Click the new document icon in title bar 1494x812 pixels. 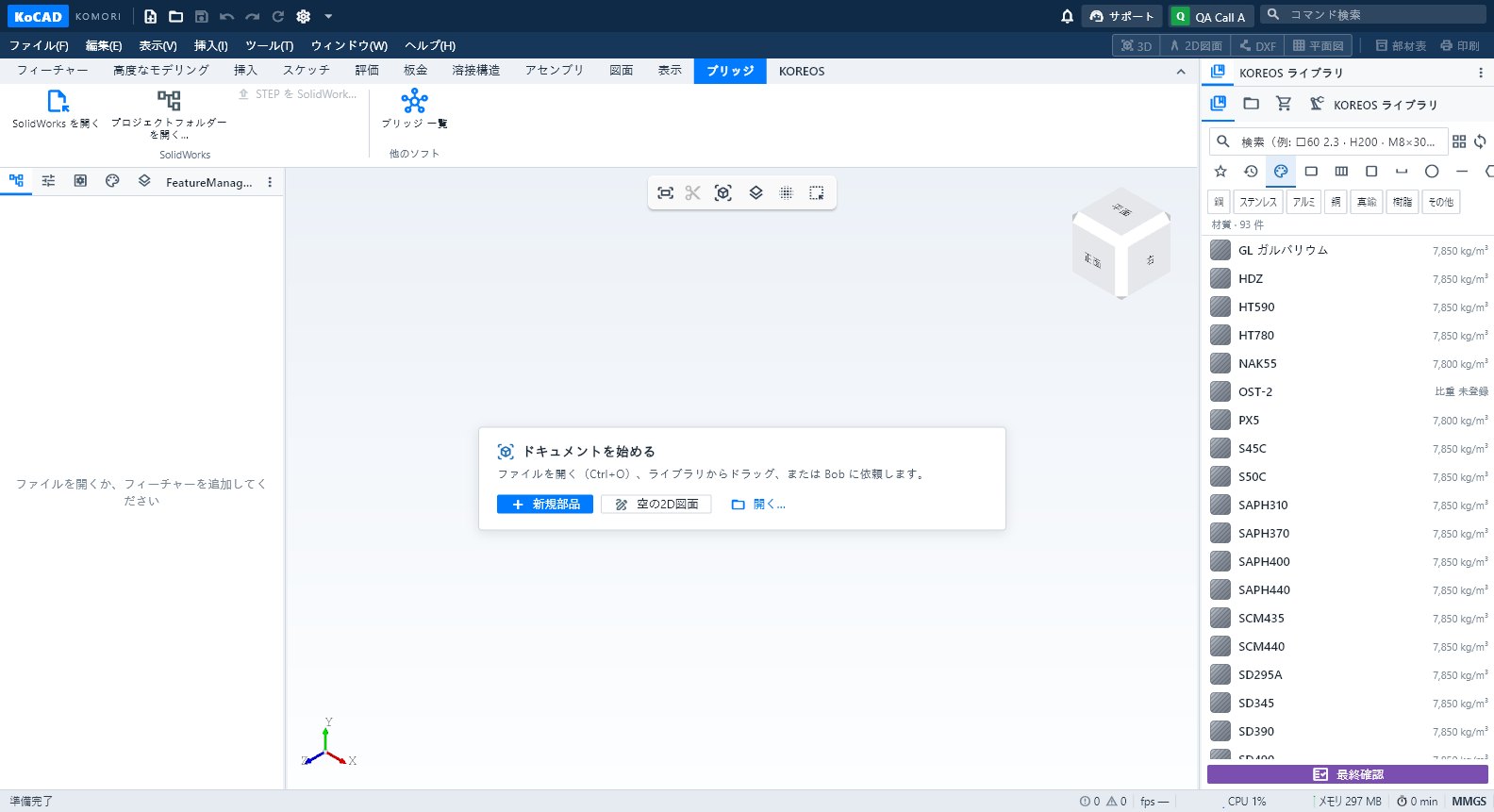click(x=150, y=16)
